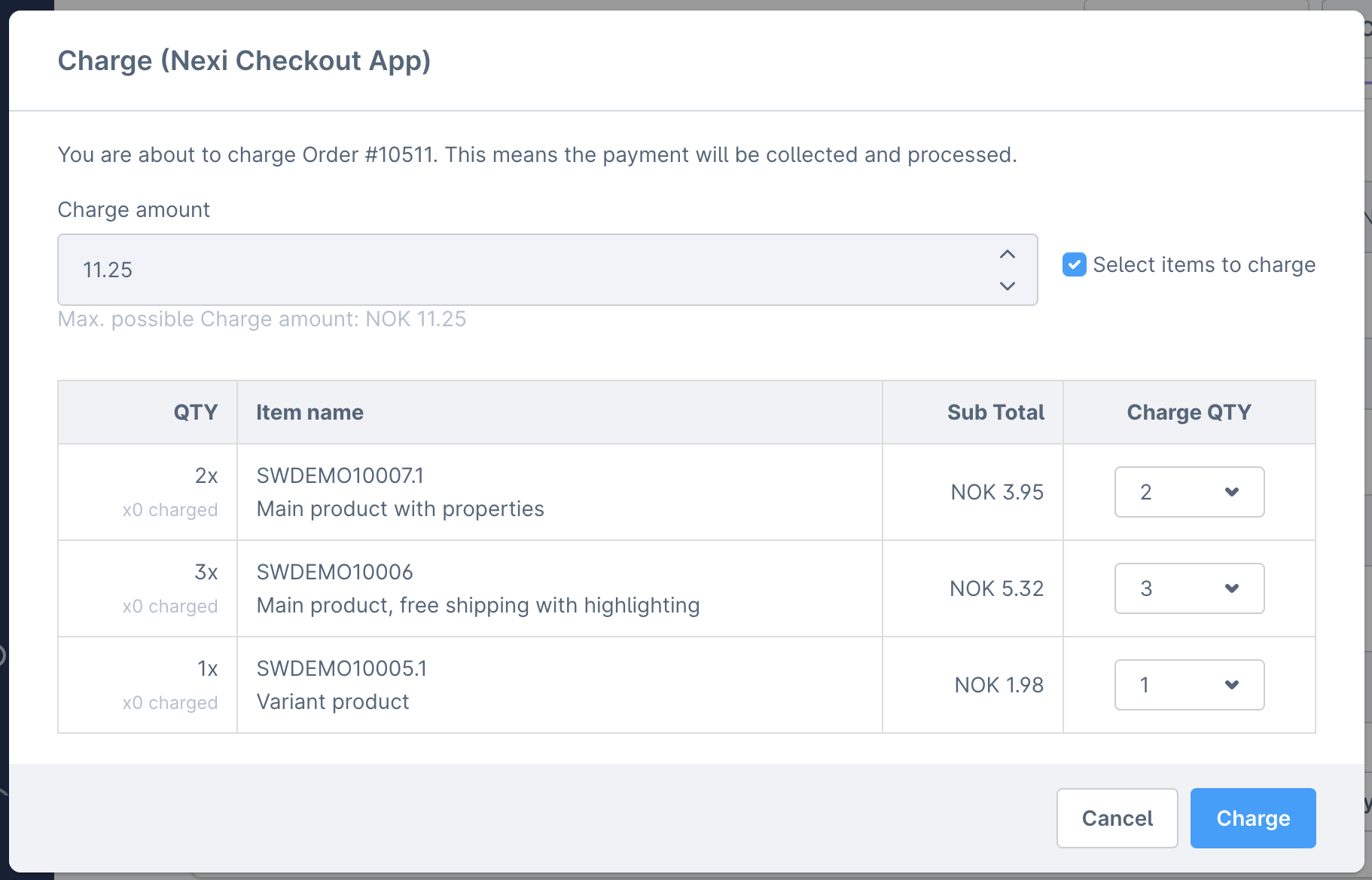Screen dimensions: 1372x880
Task: Click the Sub Total column header
Action: coord(995,412)
